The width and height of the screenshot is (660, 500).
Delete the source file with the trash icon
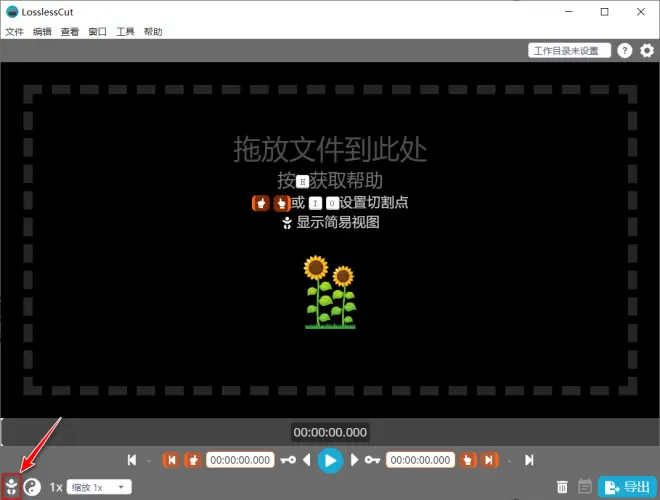click(x=562, y=487)
